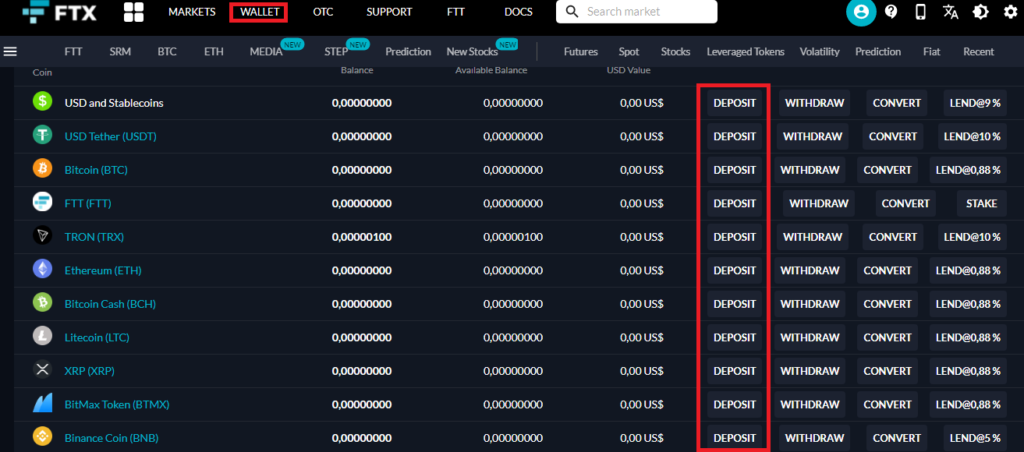Click the Litecoin coin icon
This screenshot has width=1024, height=452.
42,337
